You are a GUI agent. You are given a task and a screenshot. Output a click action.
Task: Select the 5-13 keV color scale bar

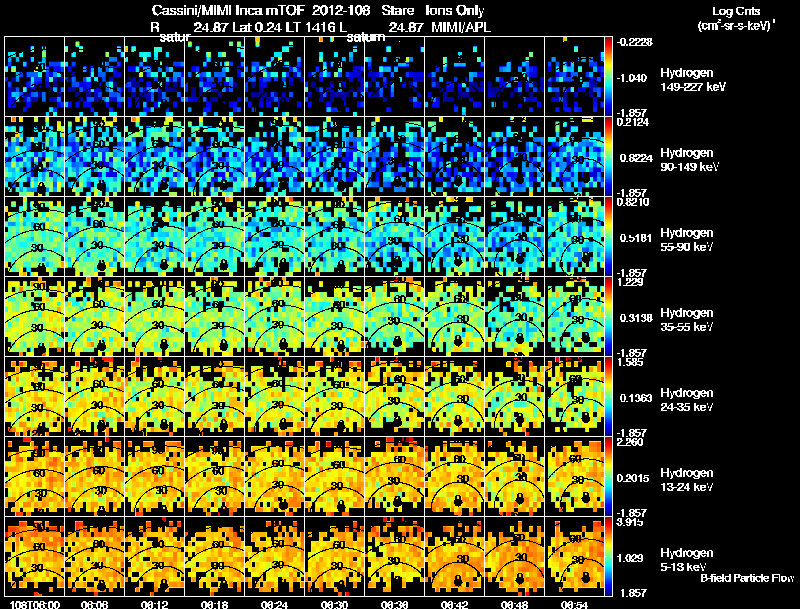click(608, 556)
